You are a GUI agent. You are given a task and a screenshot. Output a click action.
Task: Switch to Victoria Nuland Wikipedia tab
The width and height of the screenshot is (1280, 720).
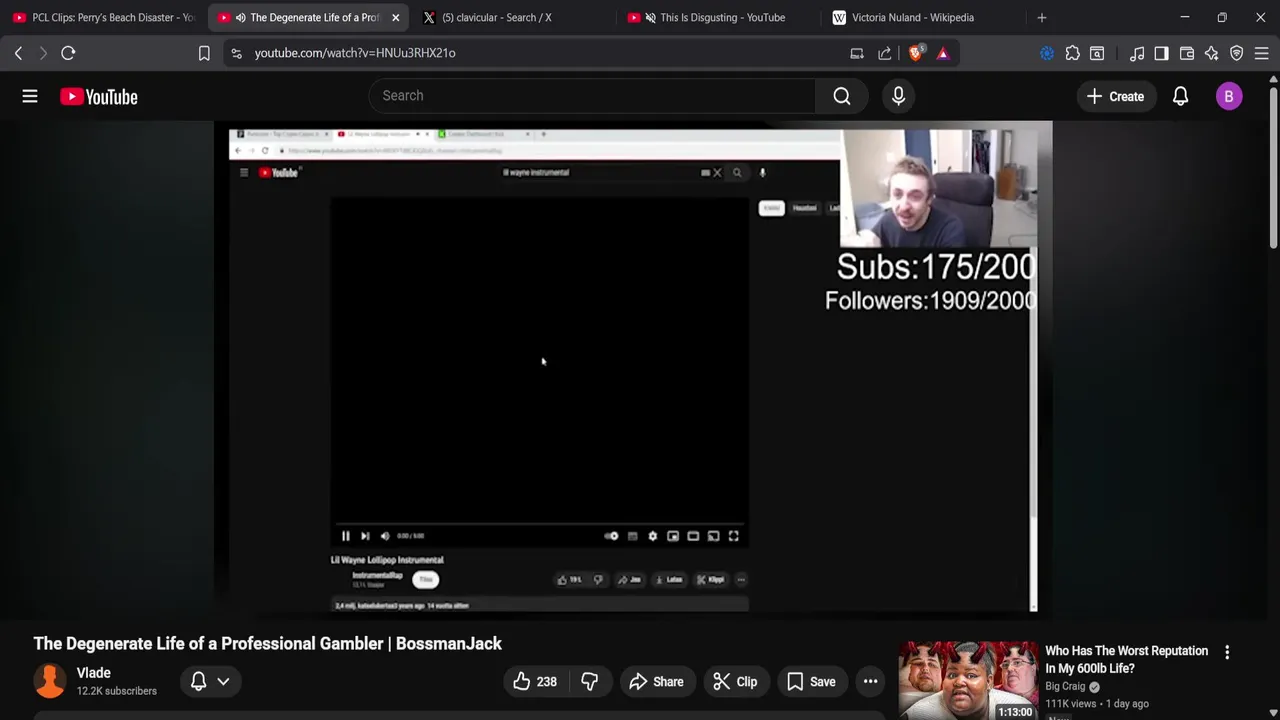coord(920,17)
